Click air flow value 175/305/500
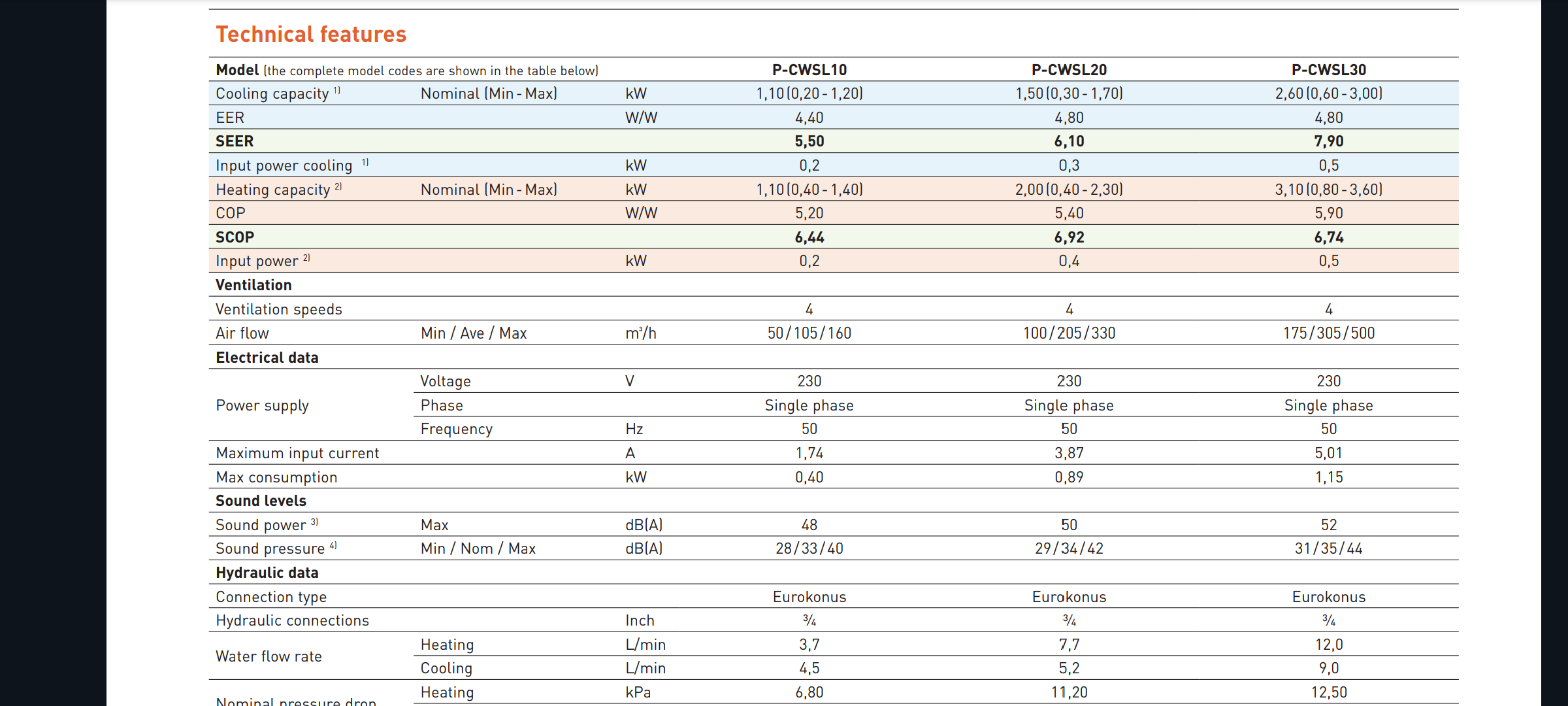The width and height of the screenshot is (1568, 706). (x=1329, y=333)
